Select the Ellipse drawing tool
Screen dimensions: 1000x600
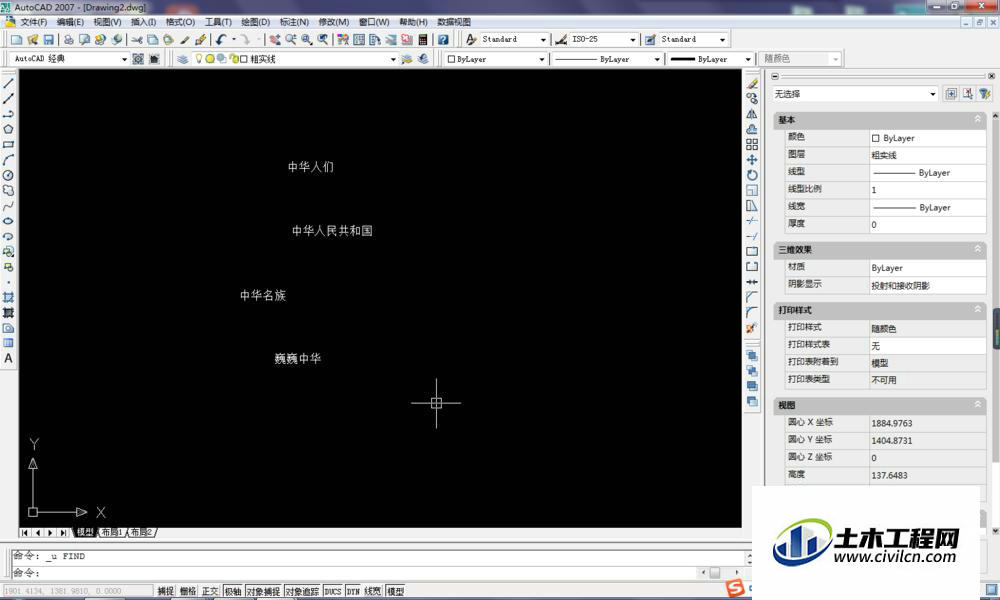click(8, 221)
